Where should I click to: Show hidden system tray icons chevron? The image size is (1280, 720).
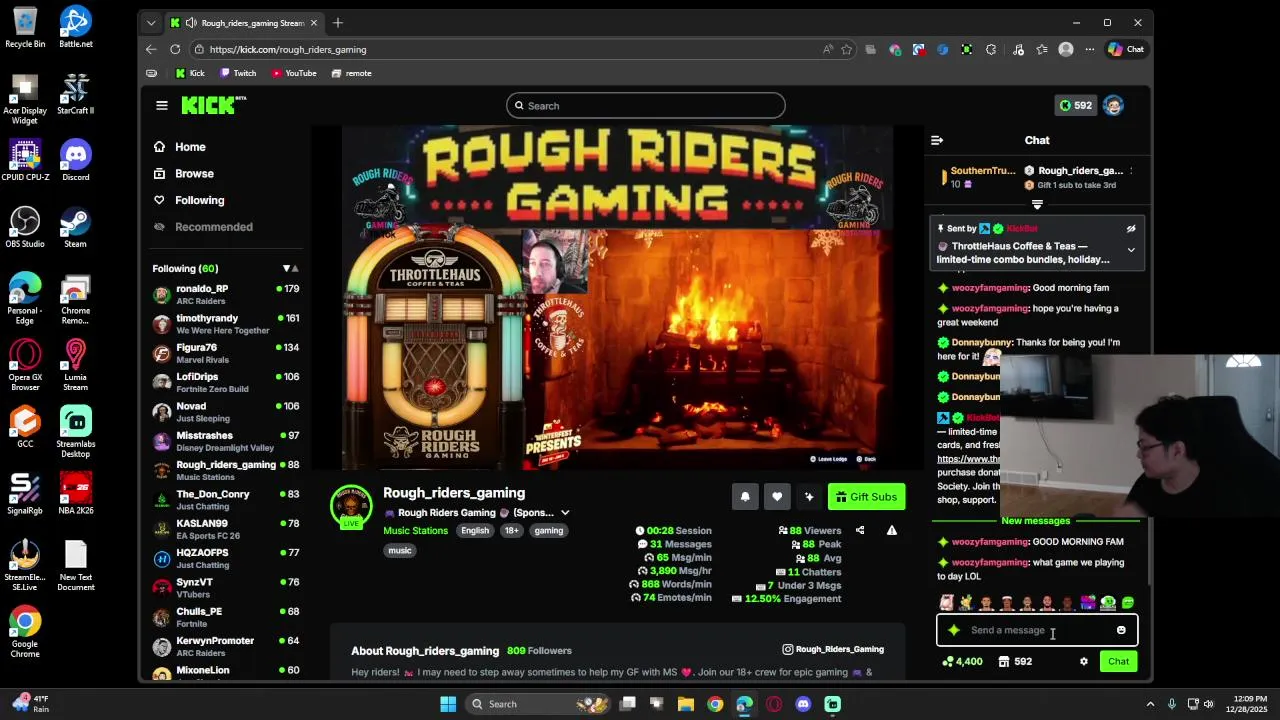point(1150,704)
